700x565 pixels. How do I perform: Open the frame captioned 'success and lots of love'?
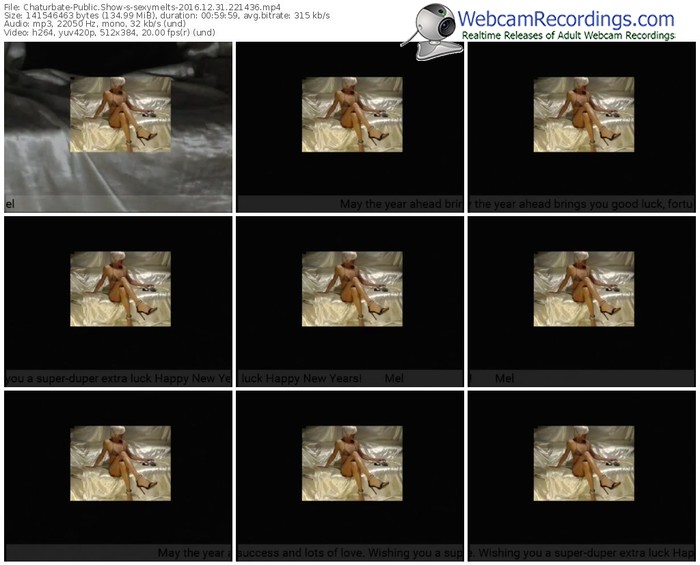coord(350,476)
